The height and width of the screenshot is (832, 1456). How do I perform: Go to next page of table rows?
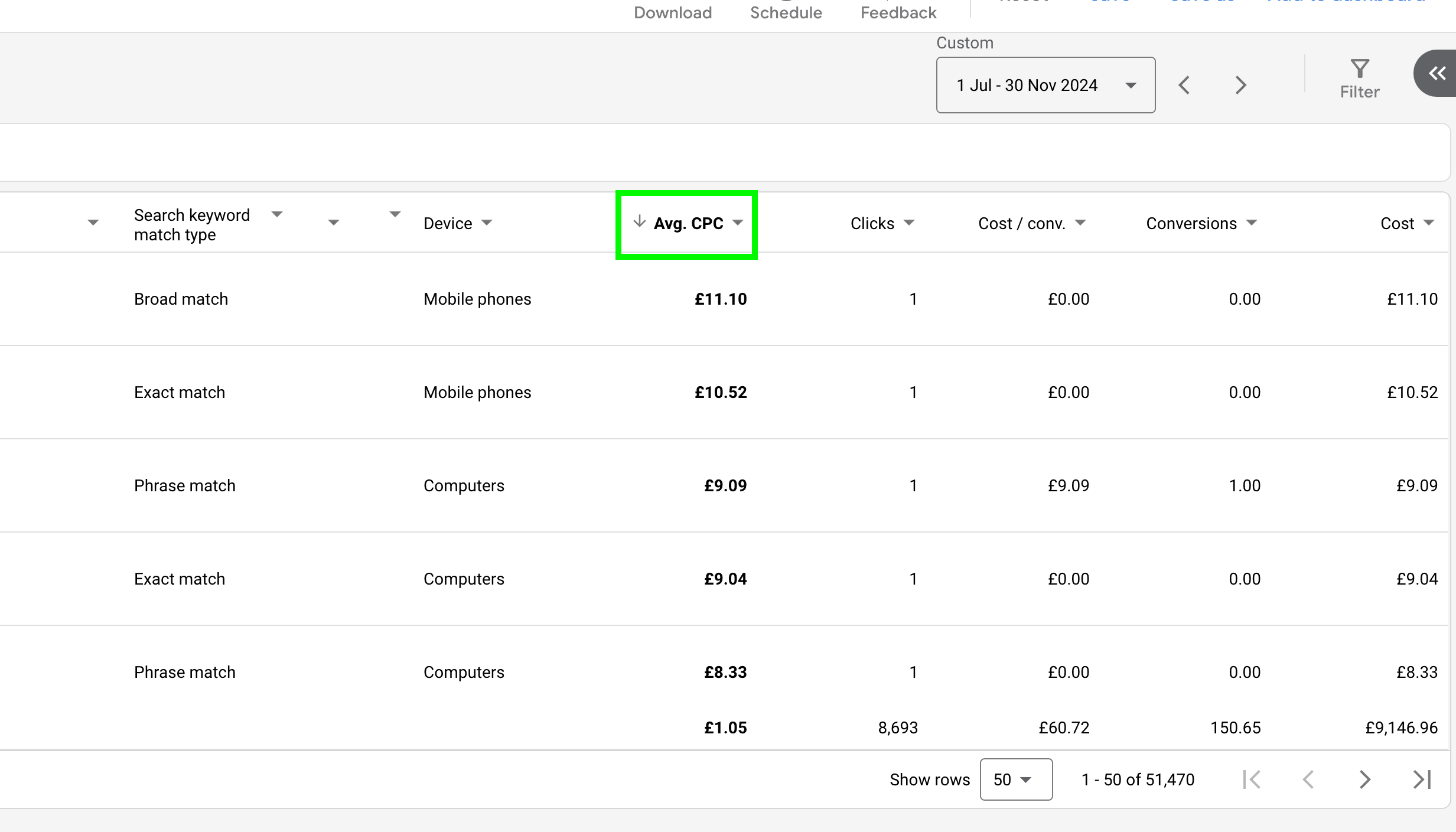pos(1364,779)
